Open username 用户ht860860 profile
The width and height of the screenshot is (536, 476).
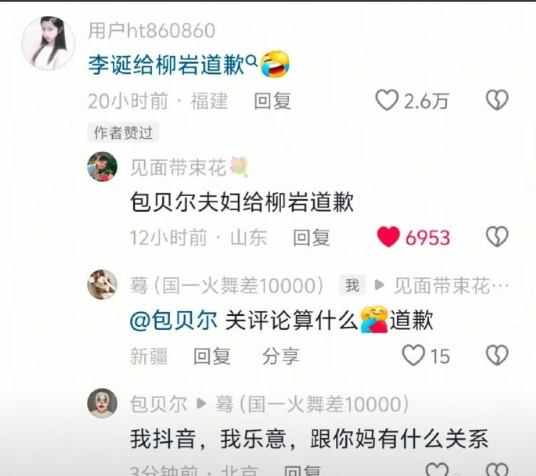152,31
